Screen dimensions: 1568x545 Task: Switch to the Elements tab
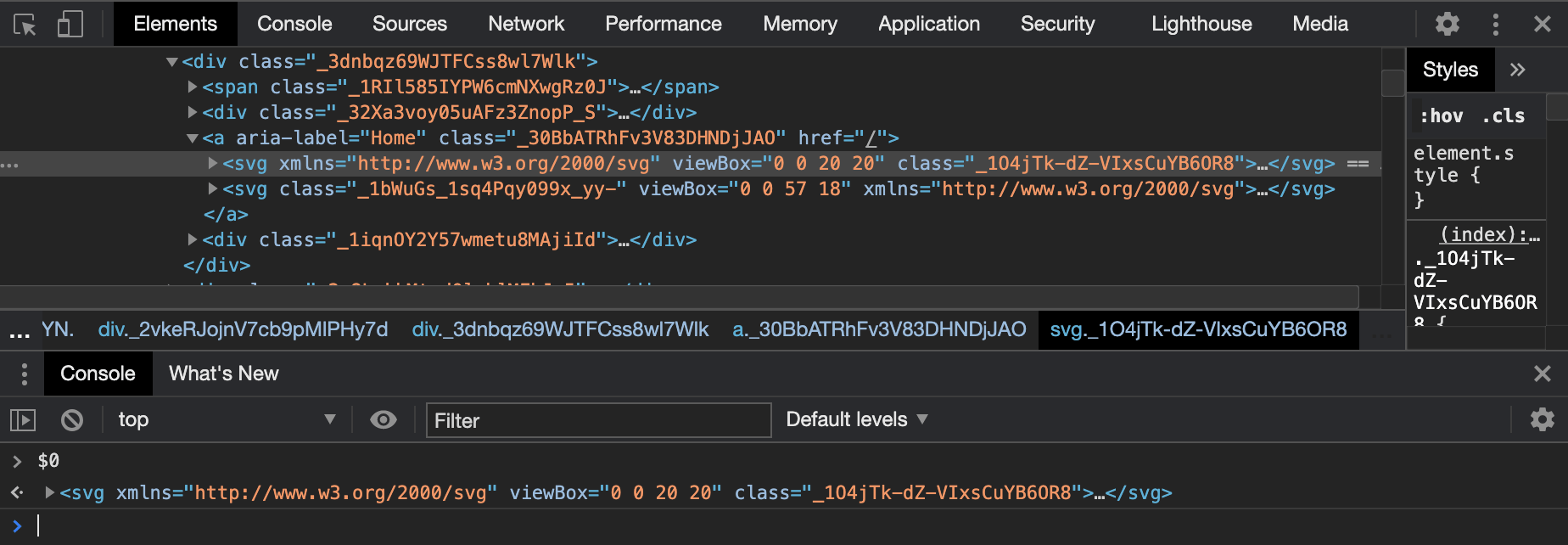(x=176, y=24)
